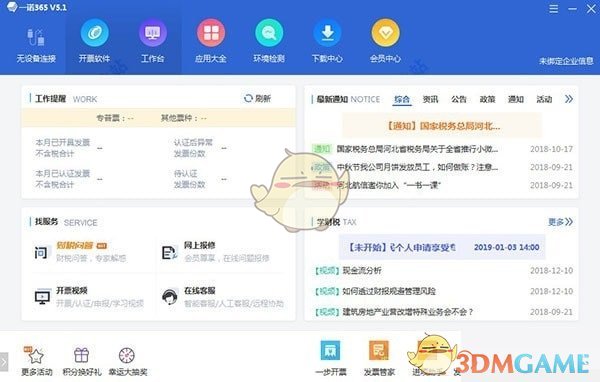
Task: Expand the left edge arrow of bottom bar
Action: (4, 362)
